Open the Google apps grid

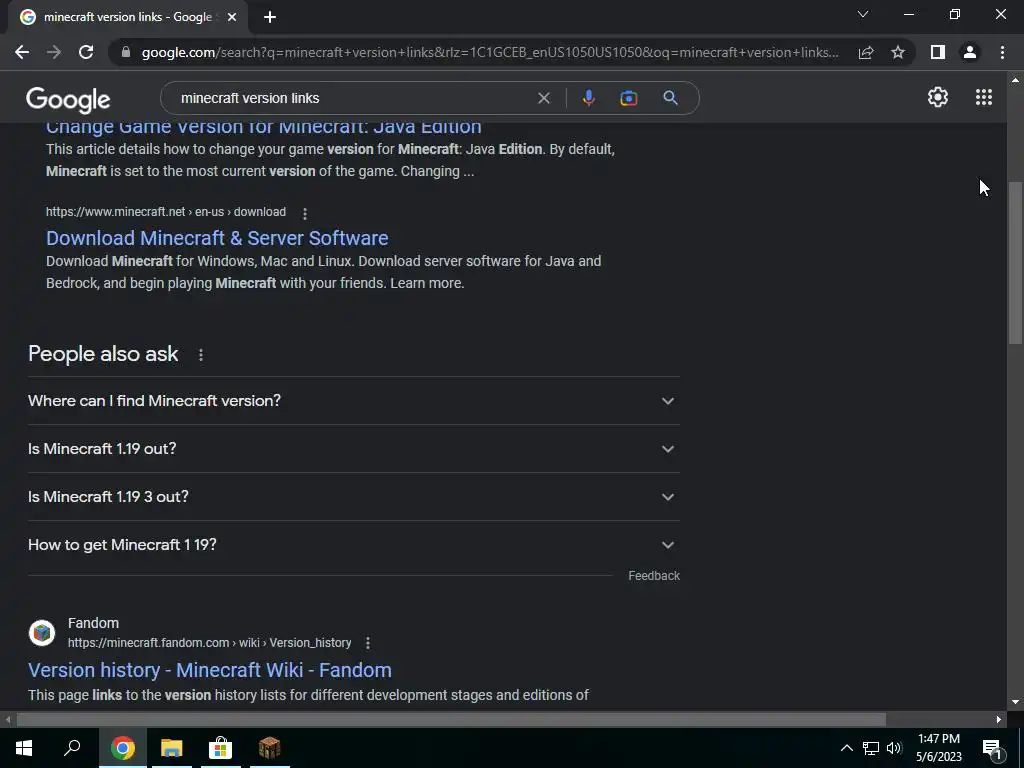tap(984, 97)
